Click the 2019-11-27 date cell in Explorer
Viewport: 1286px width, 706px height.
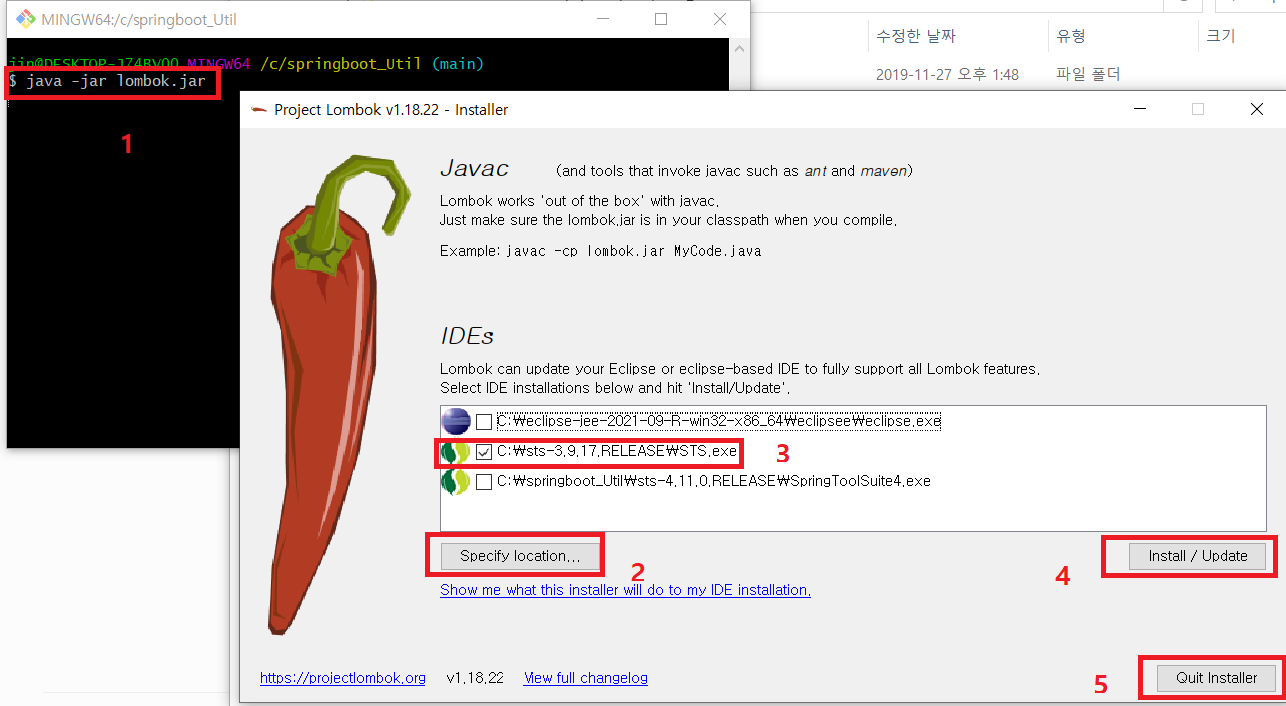tap(947, 74)
